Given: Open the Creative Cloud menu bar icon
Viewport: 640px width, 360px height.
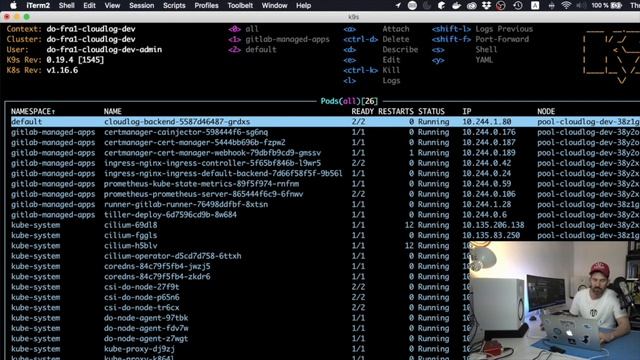Looking at the screenshot, I should [471, 5].
